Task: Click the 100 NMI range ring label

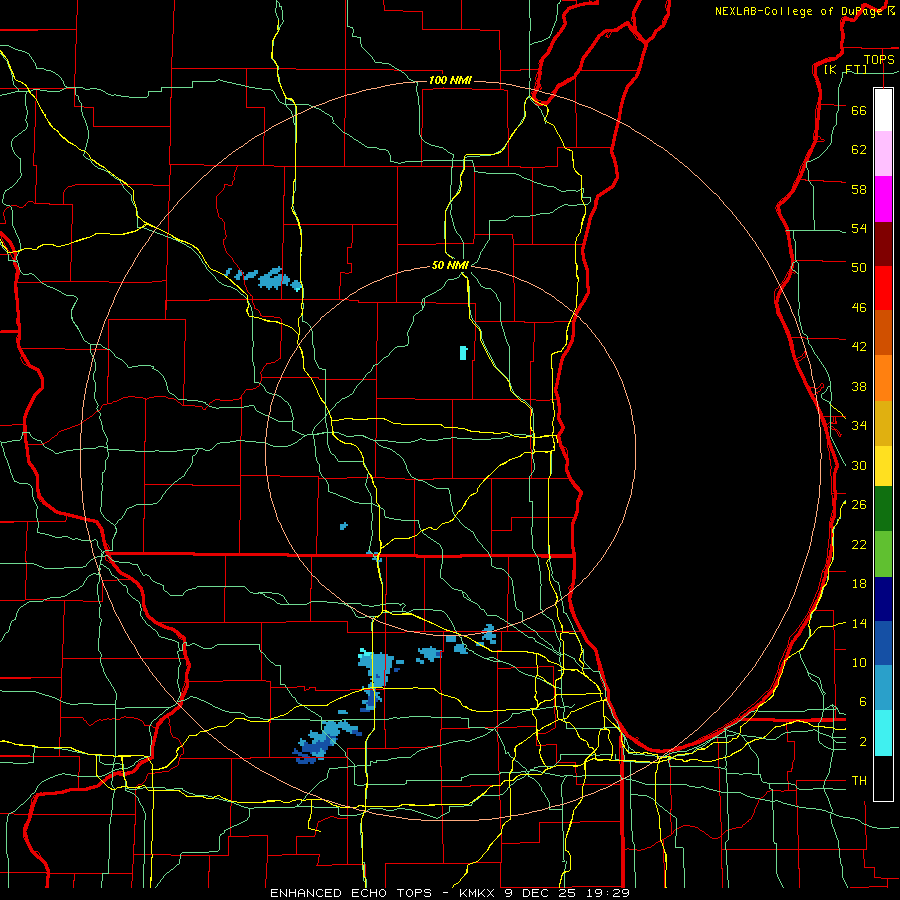Action: tap(450, 80)
